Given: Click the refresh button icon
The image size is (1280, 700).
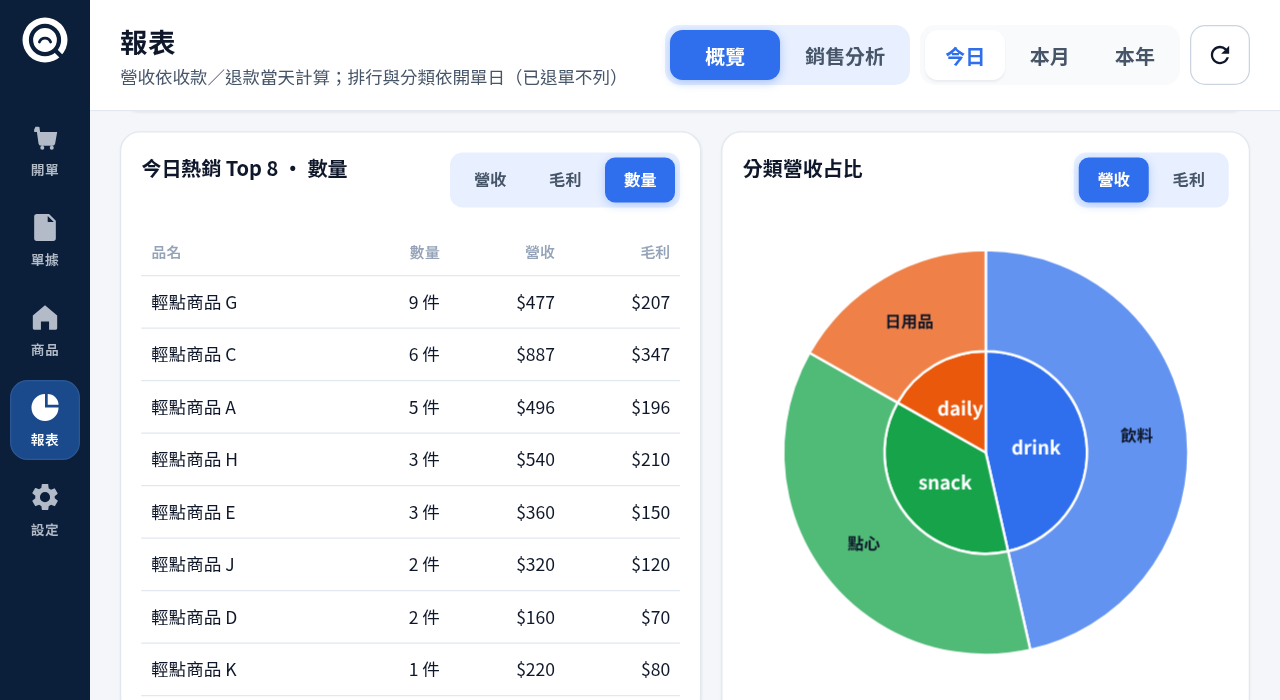Looking at the screenshot, I should click(x=1220, y=55).
